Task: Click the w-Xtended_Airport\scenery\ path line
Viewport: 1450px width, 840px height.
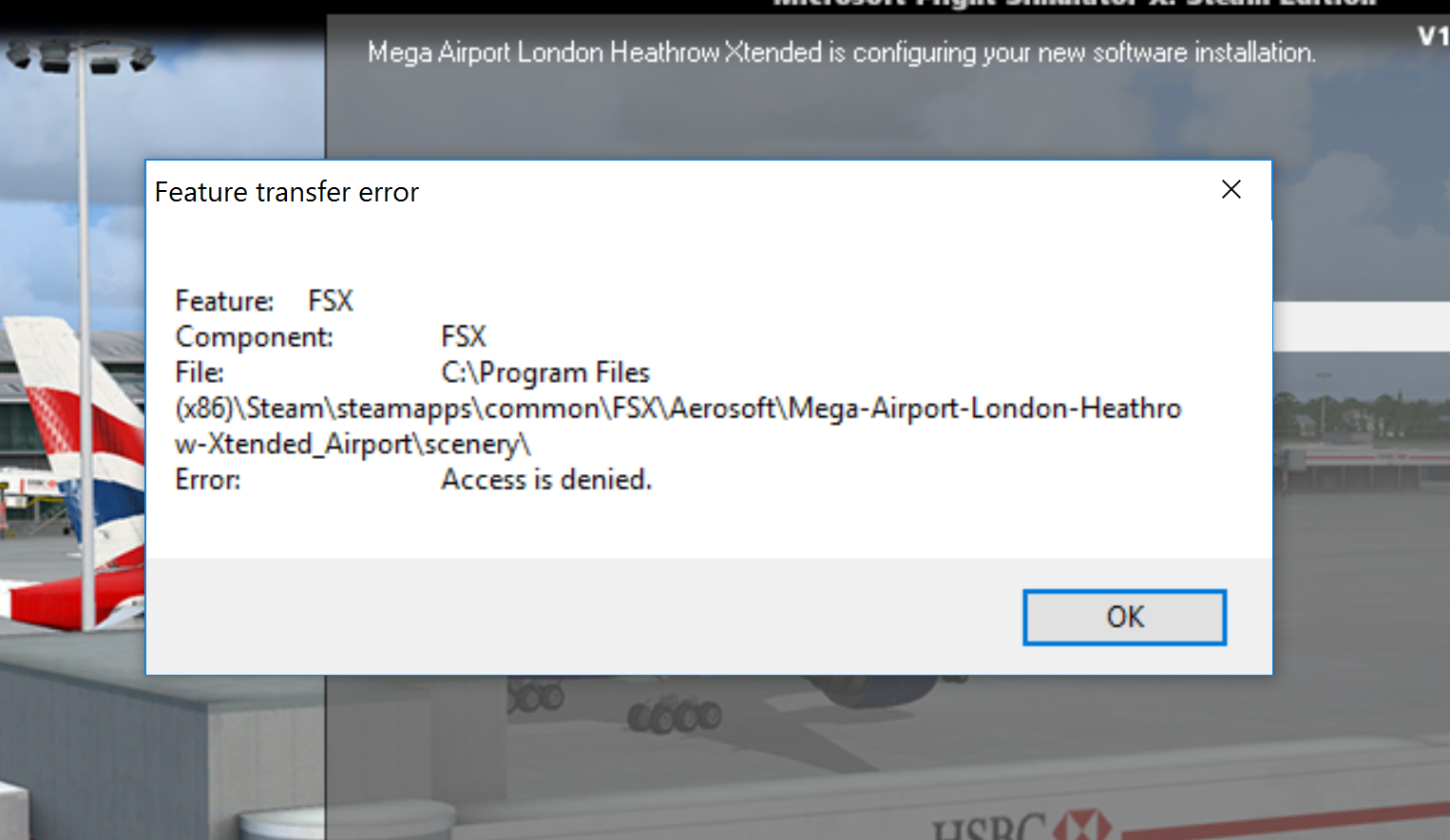Action: click(x=353, y=445)
